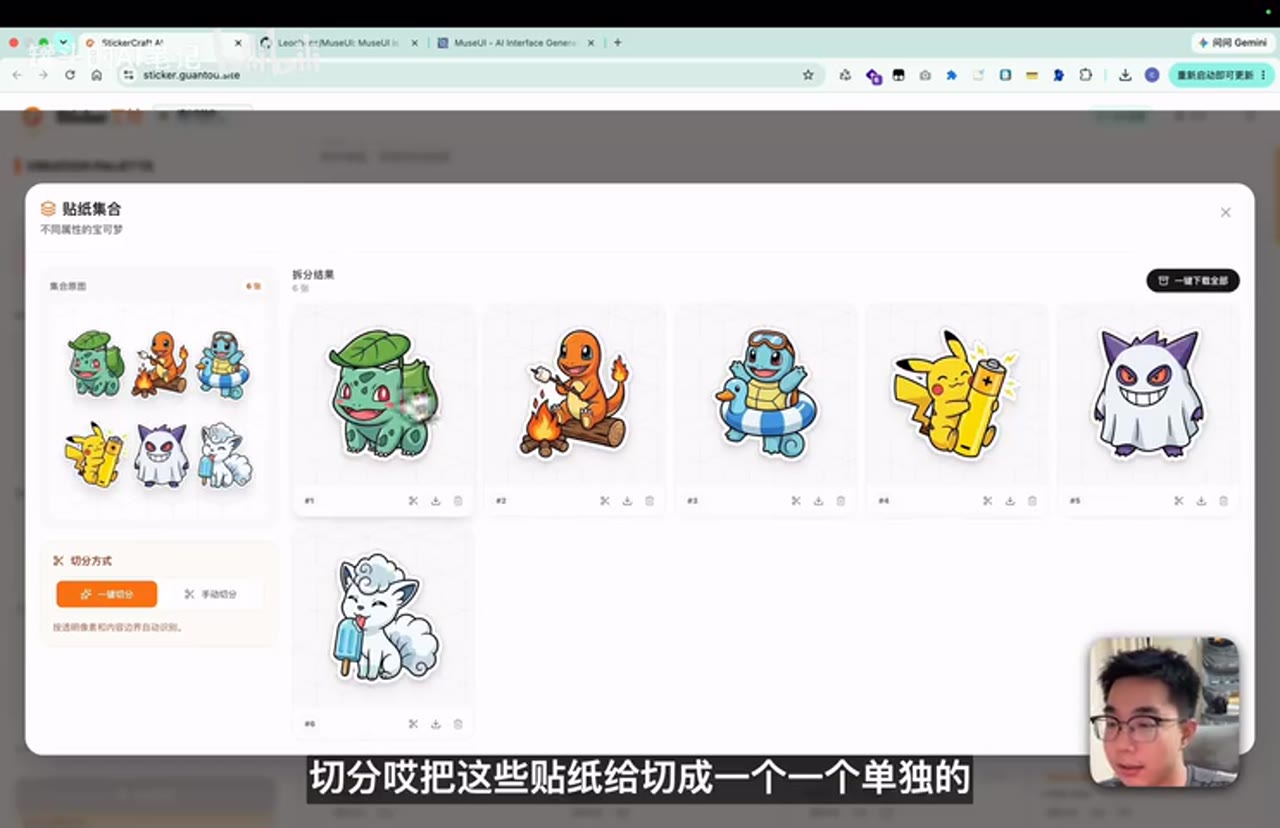
Task: Click the 6 张 count badge
Action: coord(254,286)
